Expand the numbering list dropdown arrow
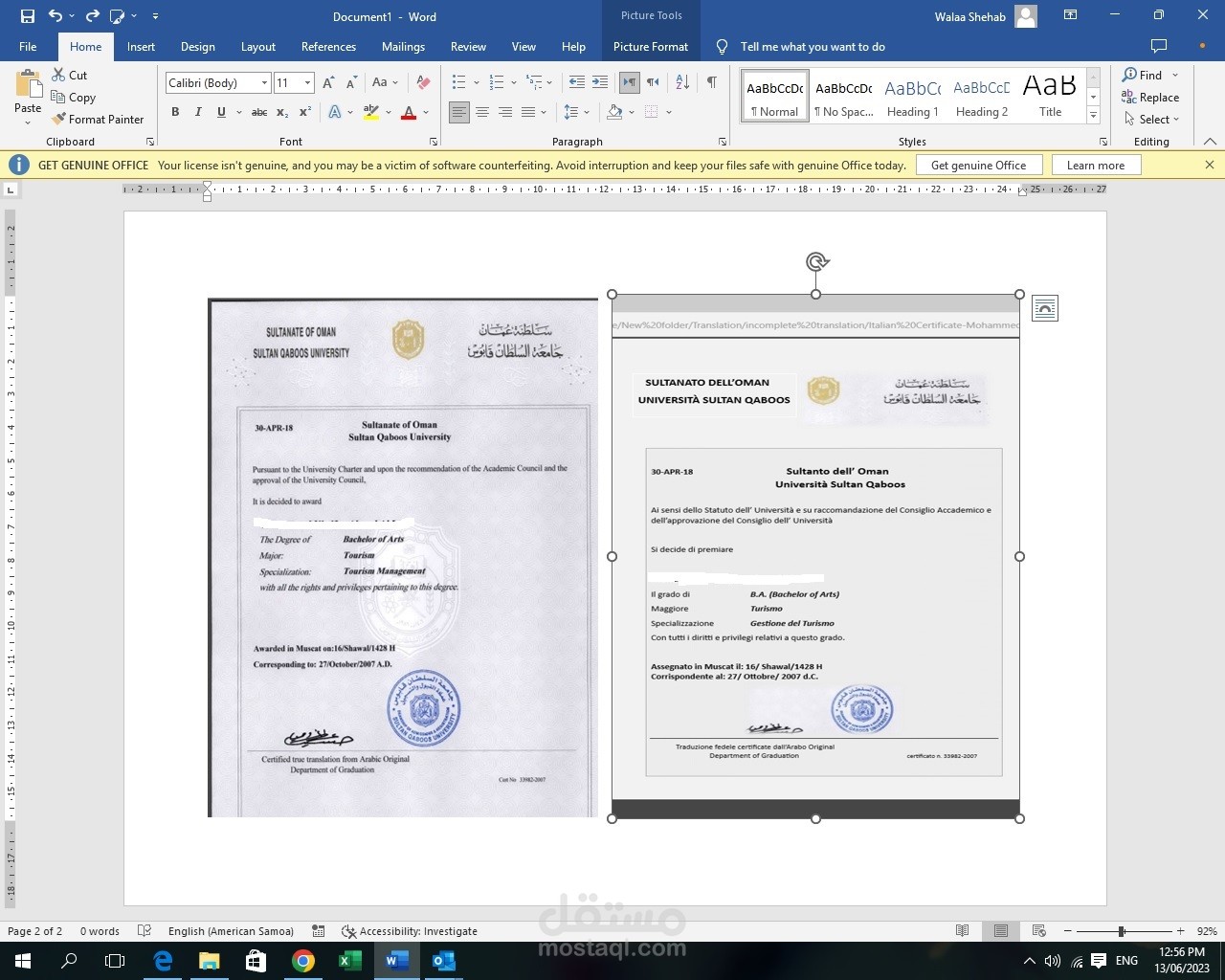1225x980 pixels. click(x=514, y=83)
